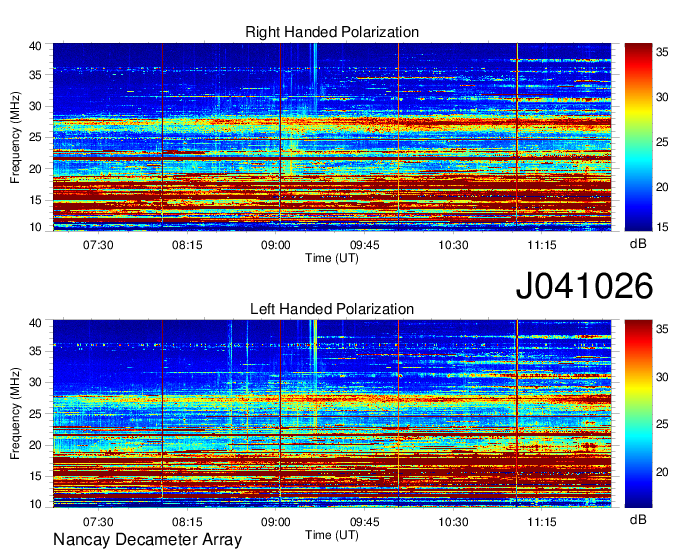Click the 25 MHz frequency tick on the Right Handed plot
Image resolution: width=680 pixels, height=552 pixels.
pyautogui.click(x=35, y=137)
